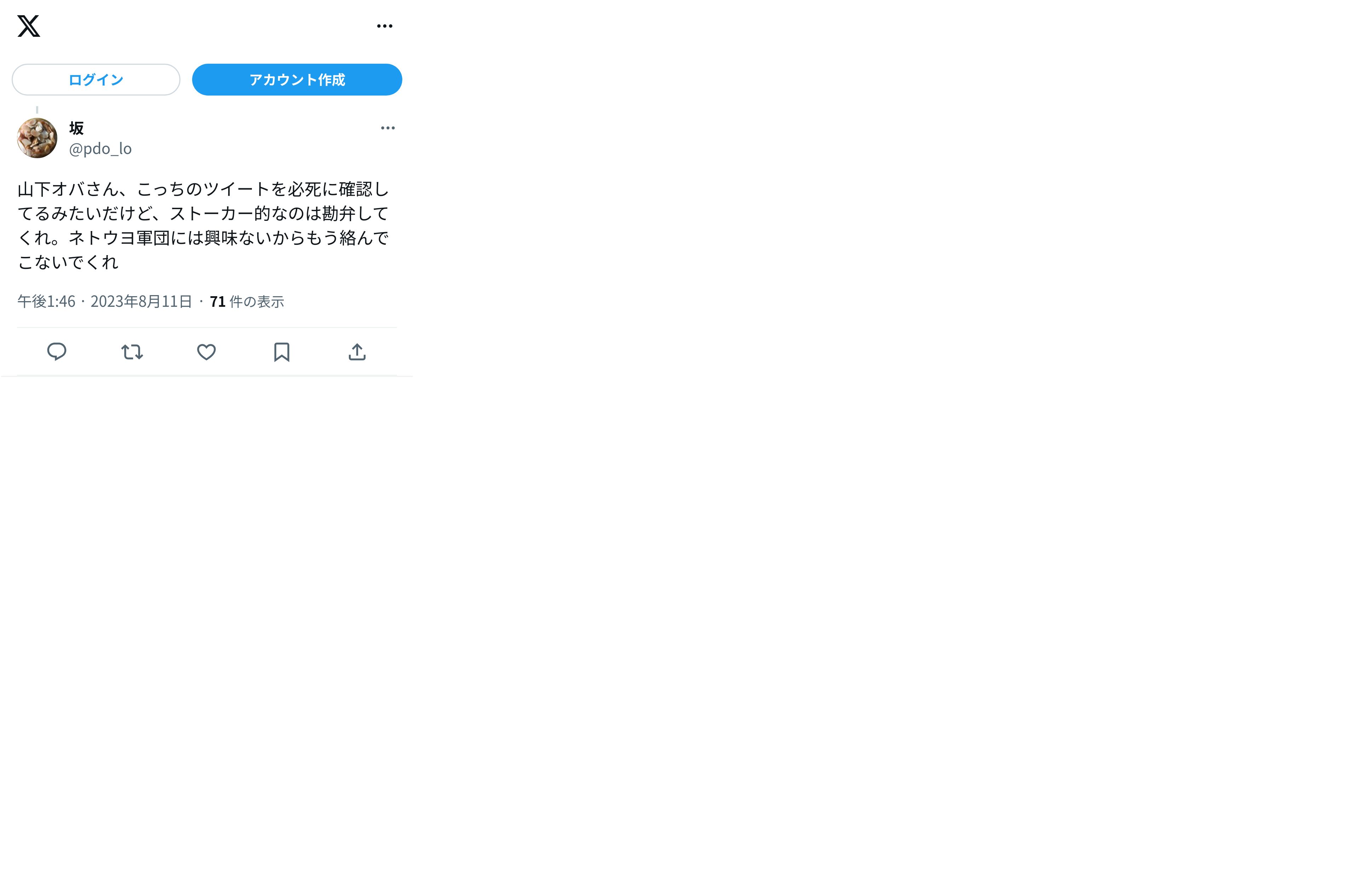
Task: Click the アカウント作成 button
Action: click(297, 80)
